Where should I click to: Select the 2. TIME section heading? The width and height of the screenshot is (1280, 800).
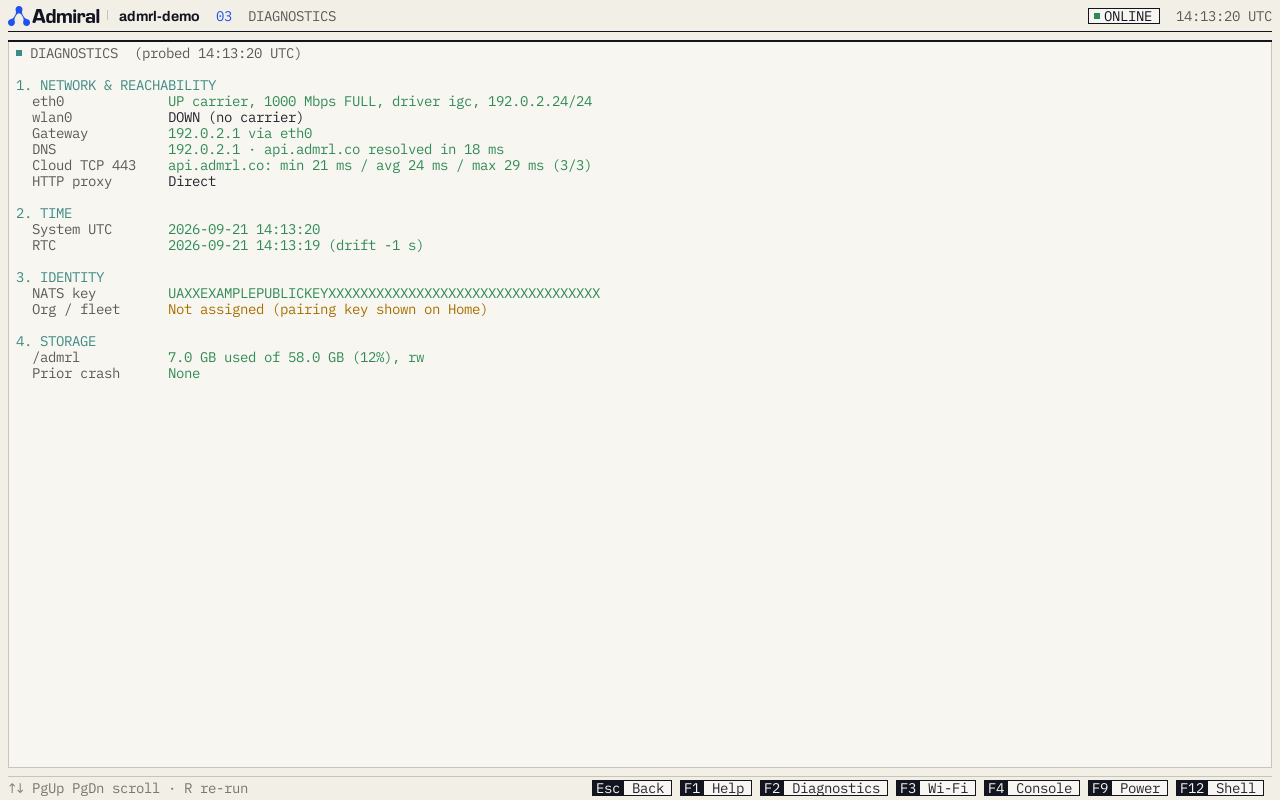pyautogui.click(x=44, y=214)
